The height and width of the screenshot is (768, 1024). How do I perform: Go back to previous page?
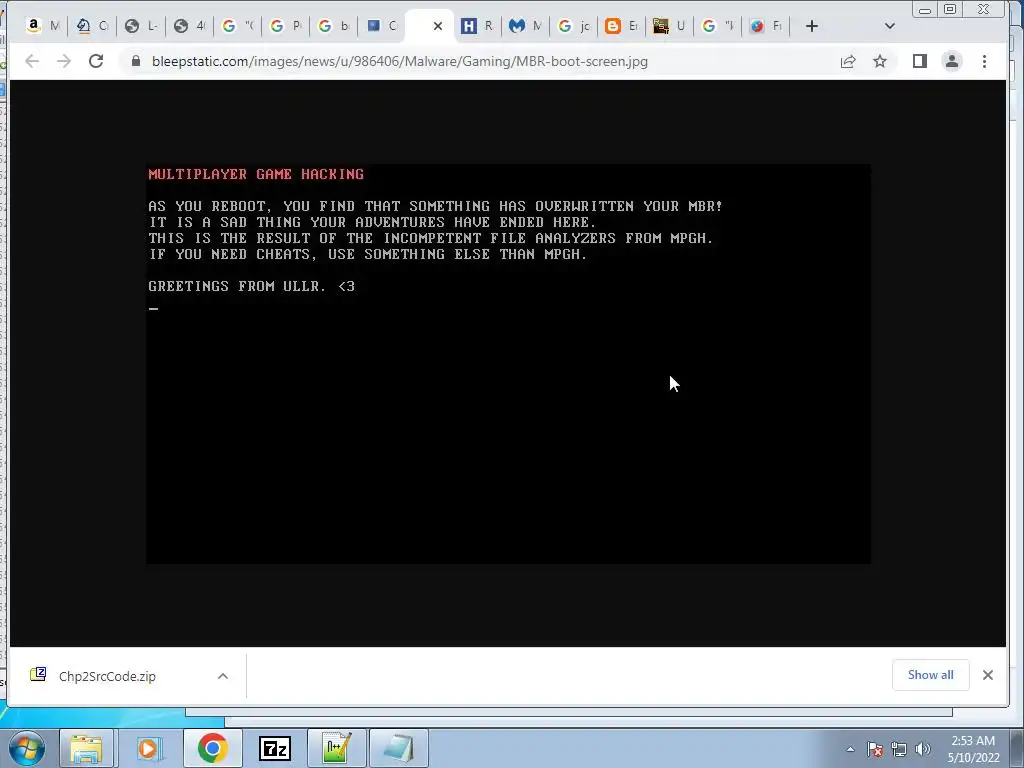click(x=31, y=61)
